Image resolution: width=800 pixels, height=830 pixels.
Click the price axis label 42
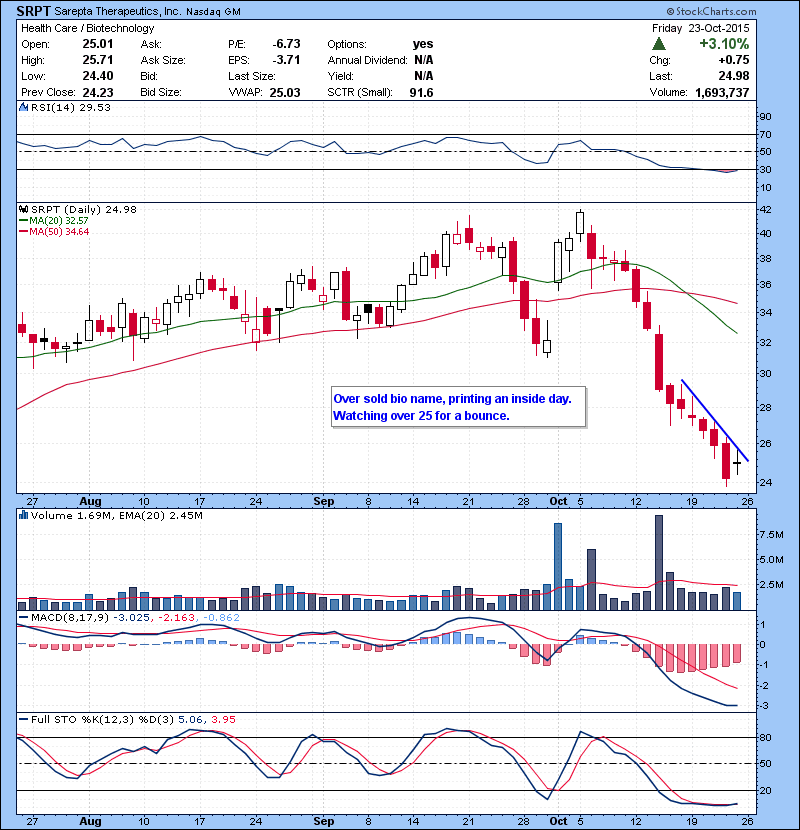[x=765, y=210]
